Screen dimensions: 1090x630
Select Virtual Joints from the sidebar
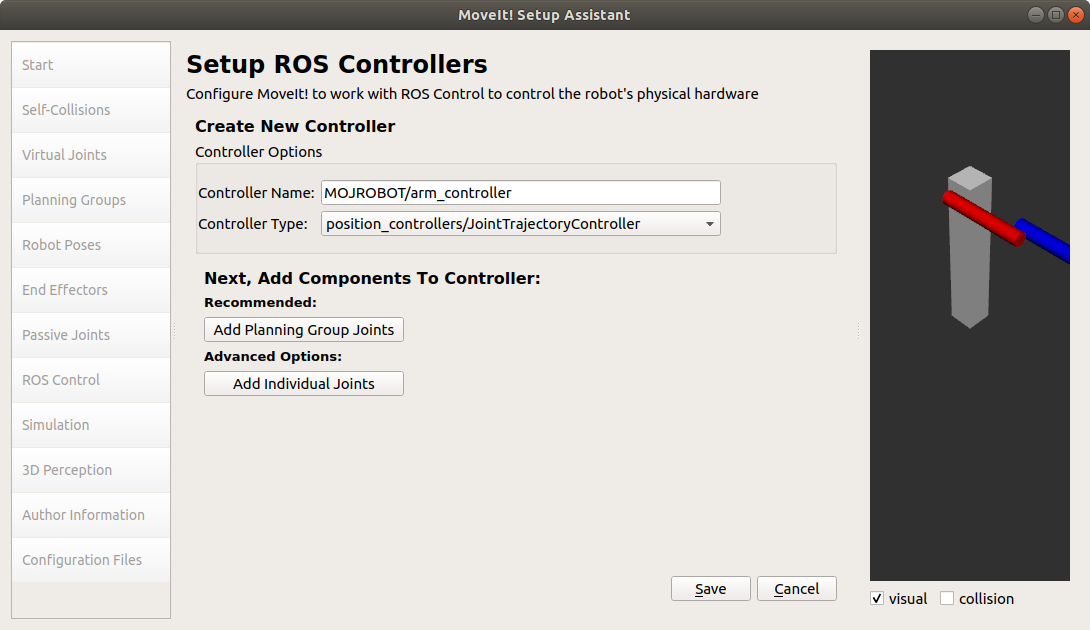(91, 155)
